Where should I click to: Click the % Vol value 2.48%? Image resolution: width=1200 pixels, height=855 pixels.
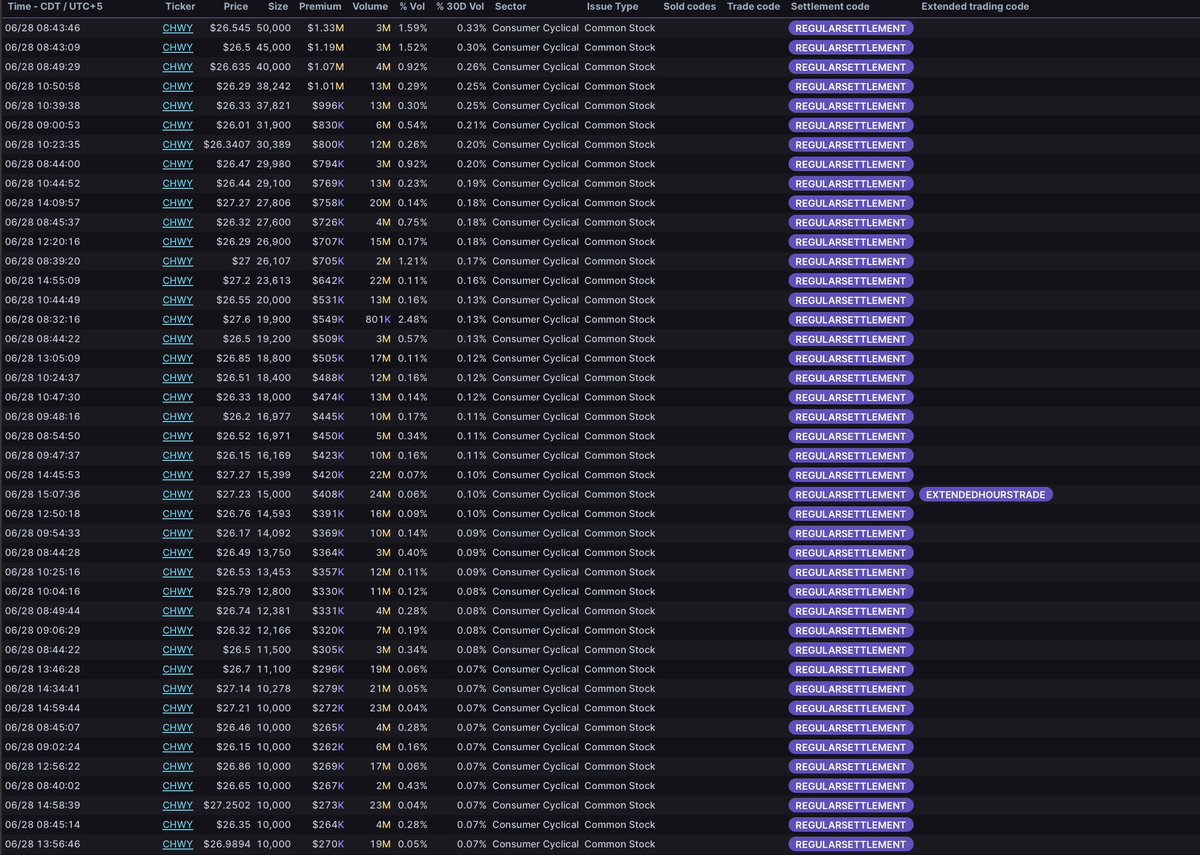(412, 320)
